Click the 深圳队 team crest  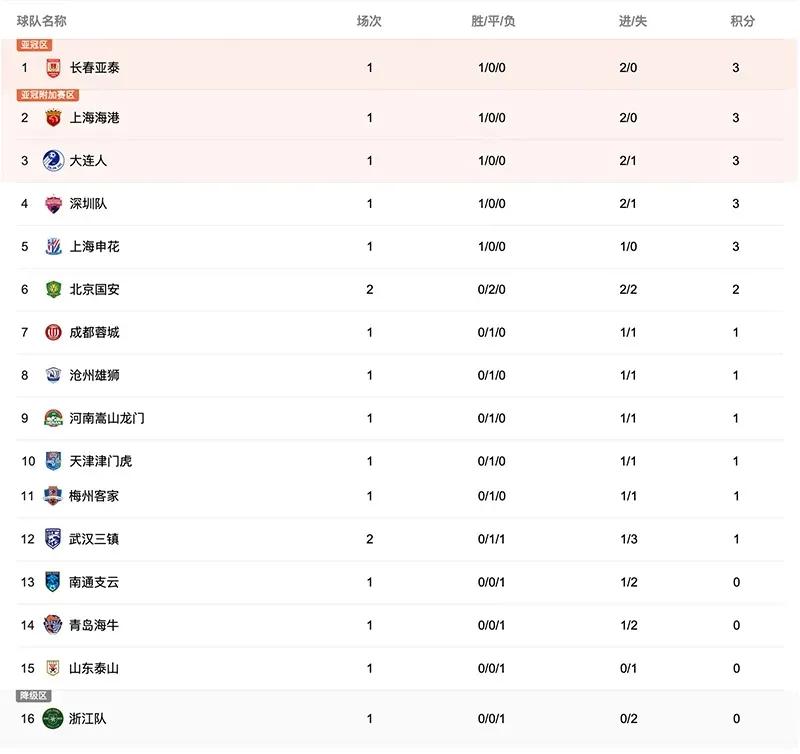click(53, 204)
